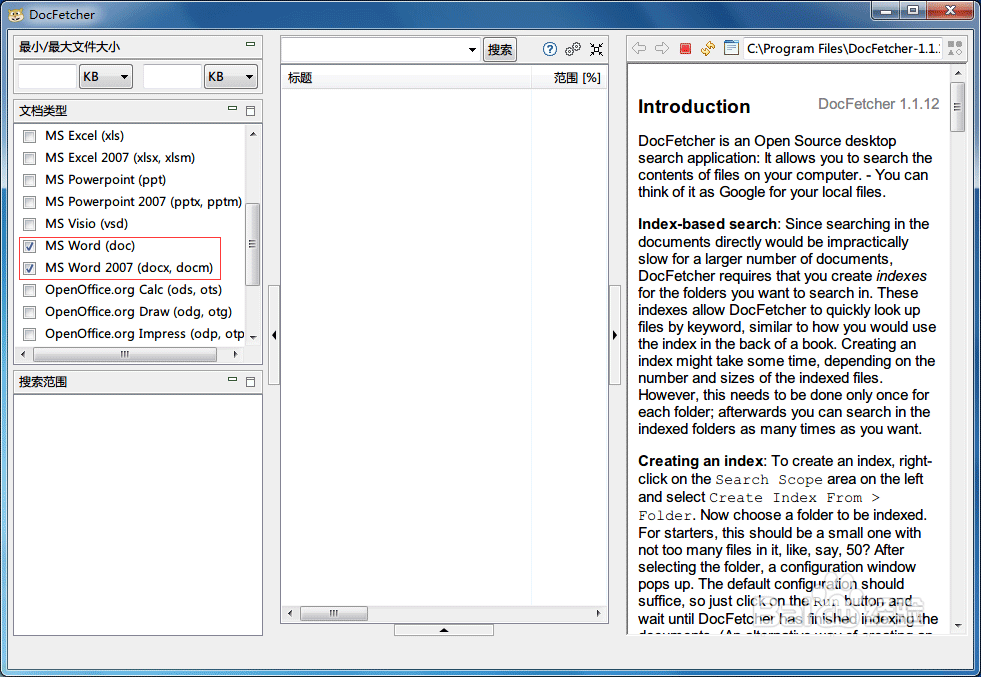Minimize the file size panel
Image resolution: width=981 pixels, height=677 pixels.
250,44
